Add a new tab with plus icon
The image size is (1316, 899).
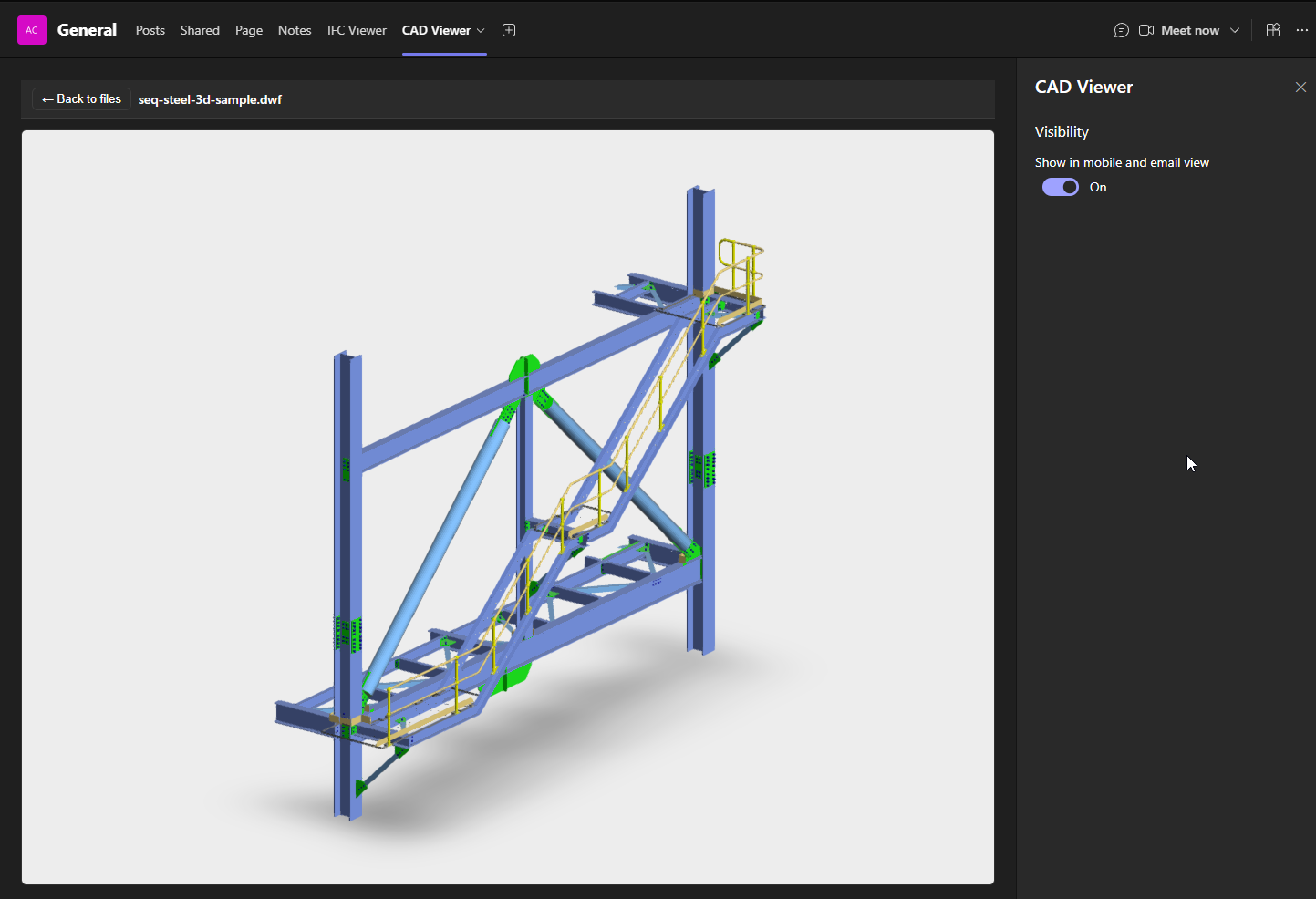pos(509,30)
